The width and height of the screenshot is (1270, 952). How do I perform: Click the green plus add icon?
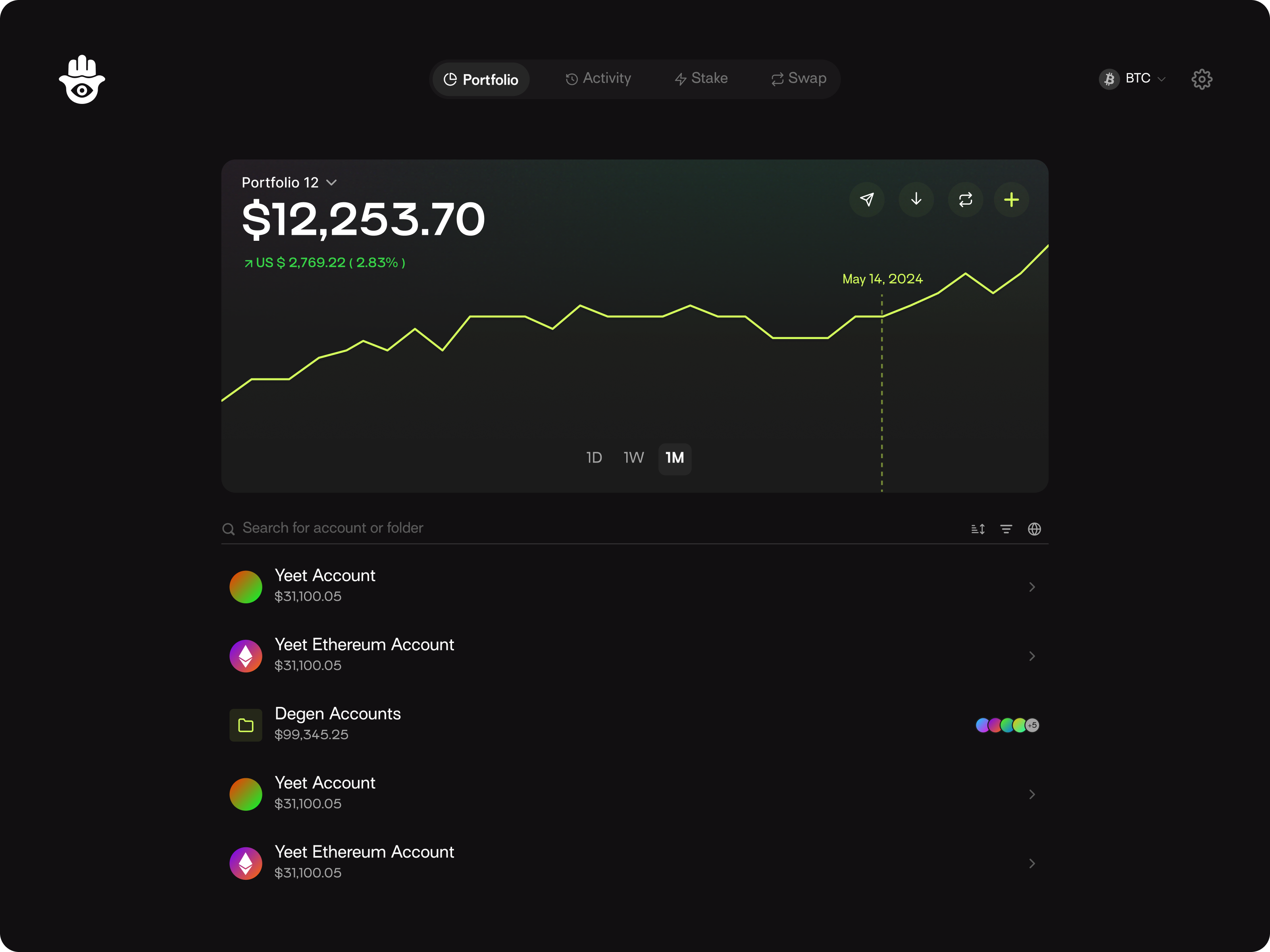tap(1011, 200)
